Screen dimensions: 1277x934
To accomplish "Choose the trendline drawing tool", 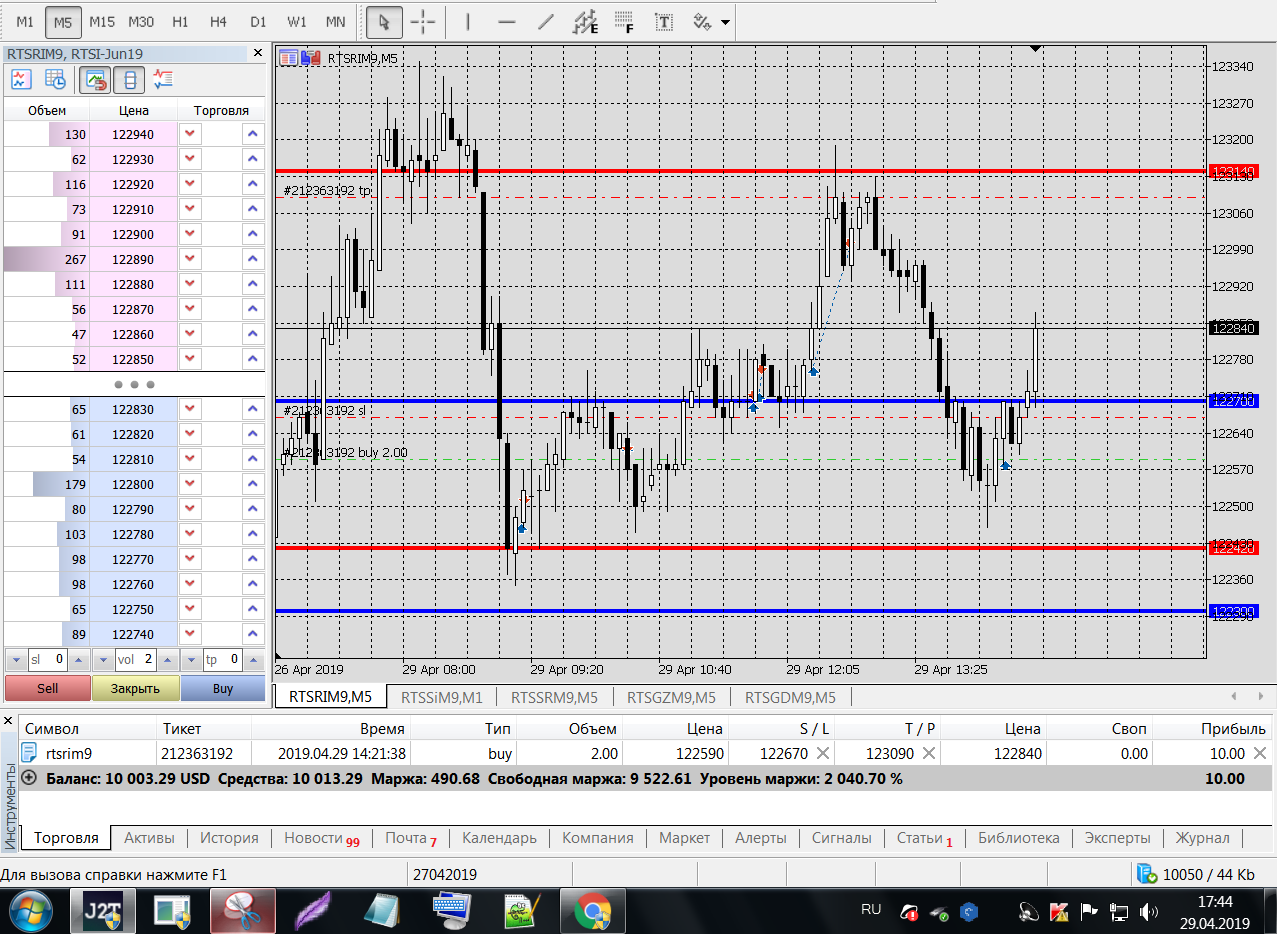I will [x=545, y=21].
